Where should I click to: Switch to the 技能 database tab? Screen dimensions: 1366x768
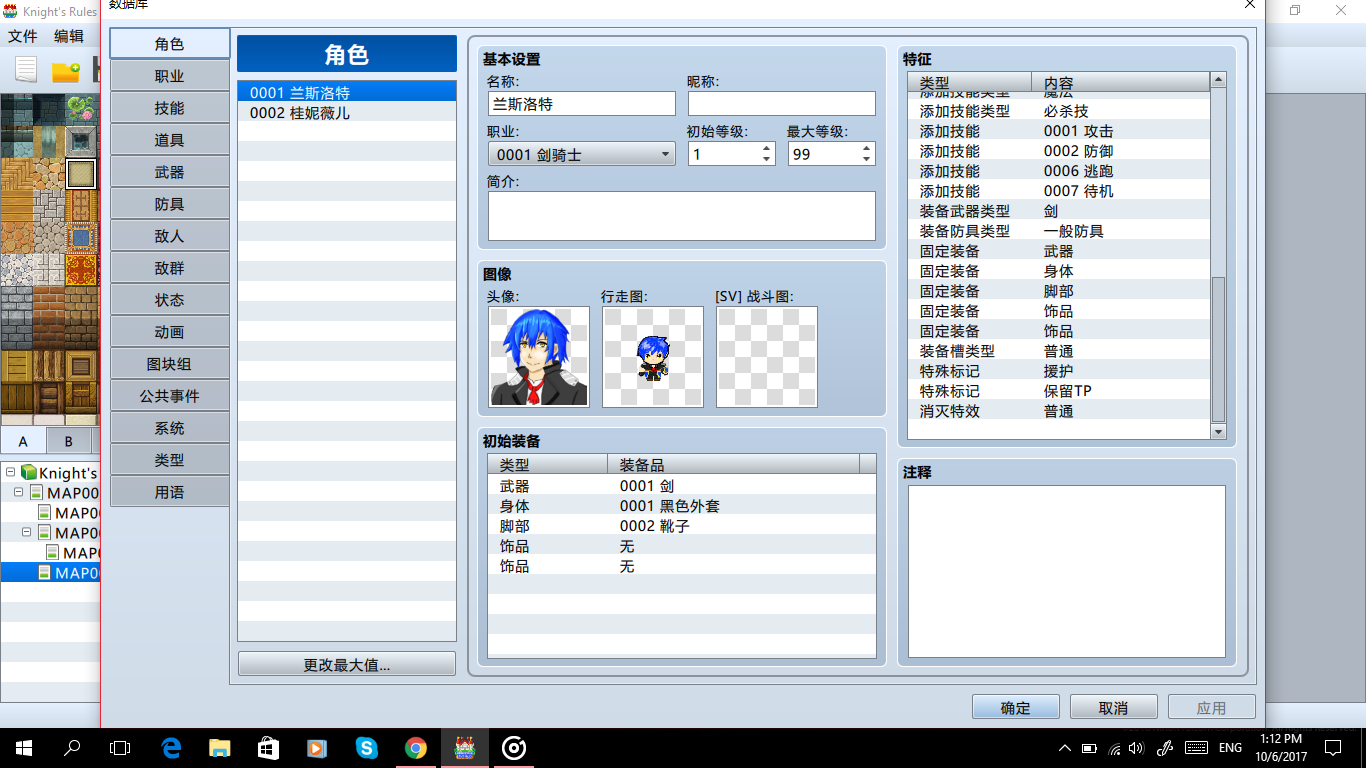click(170, 108)
